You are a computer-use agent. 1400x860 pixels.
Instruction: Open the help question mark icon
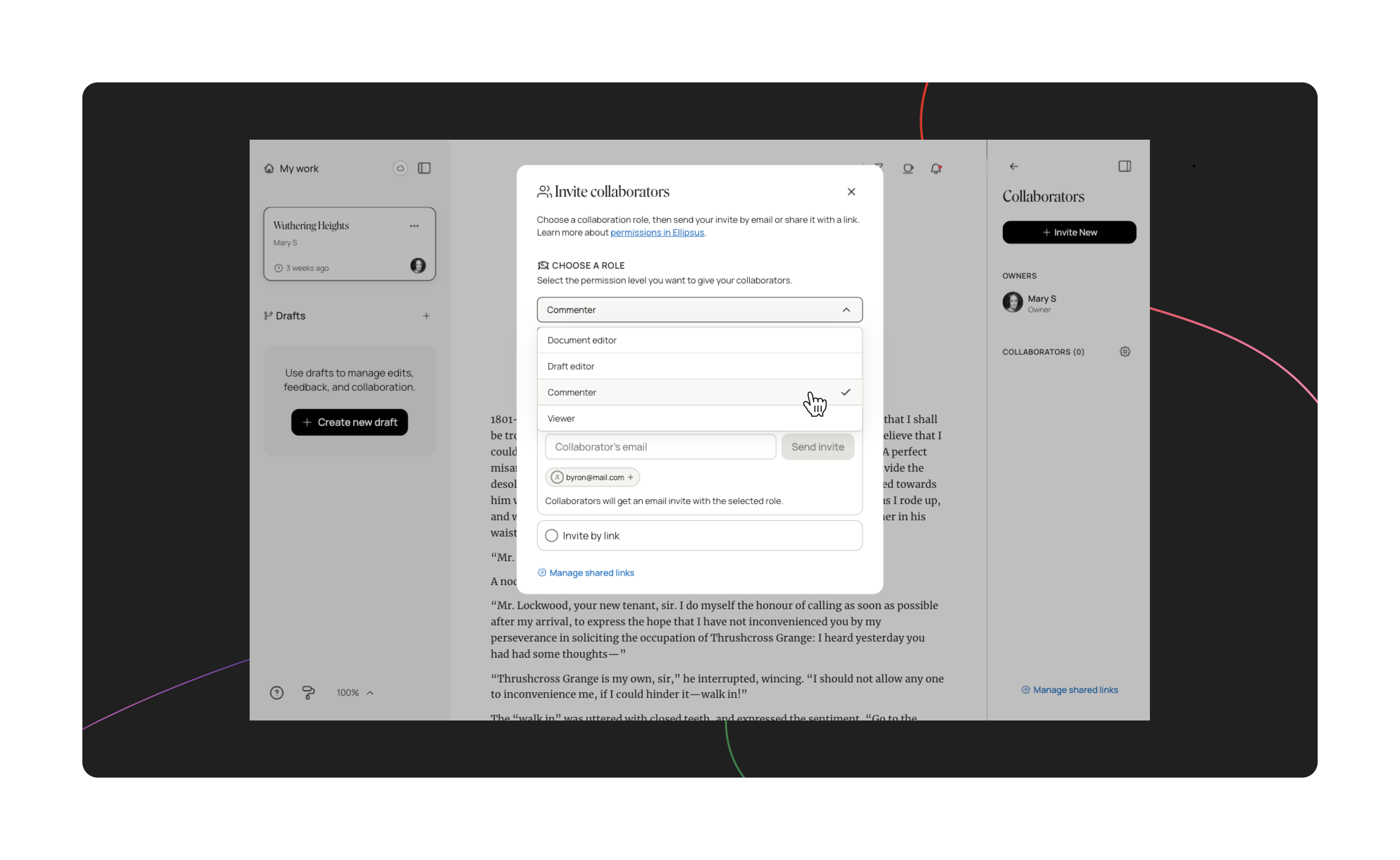tap(277, 693)
